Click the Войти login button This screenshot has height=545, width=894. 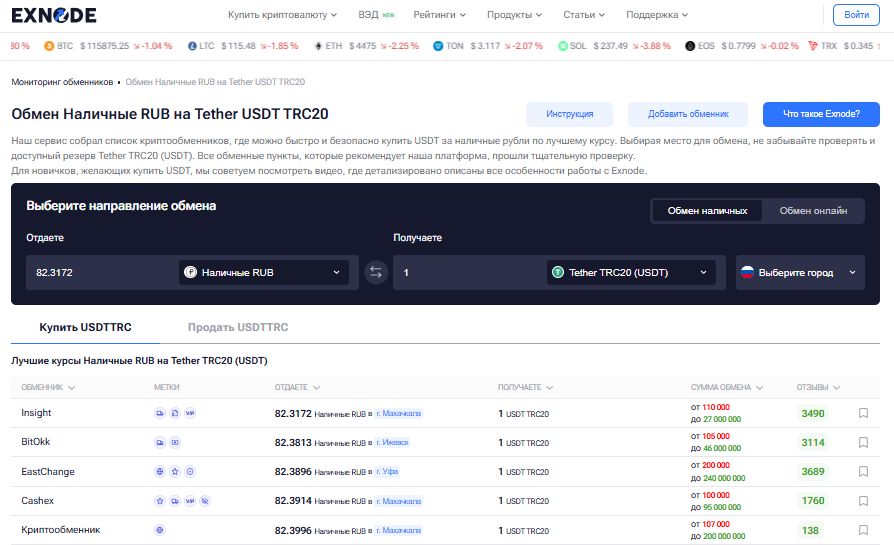856,15
